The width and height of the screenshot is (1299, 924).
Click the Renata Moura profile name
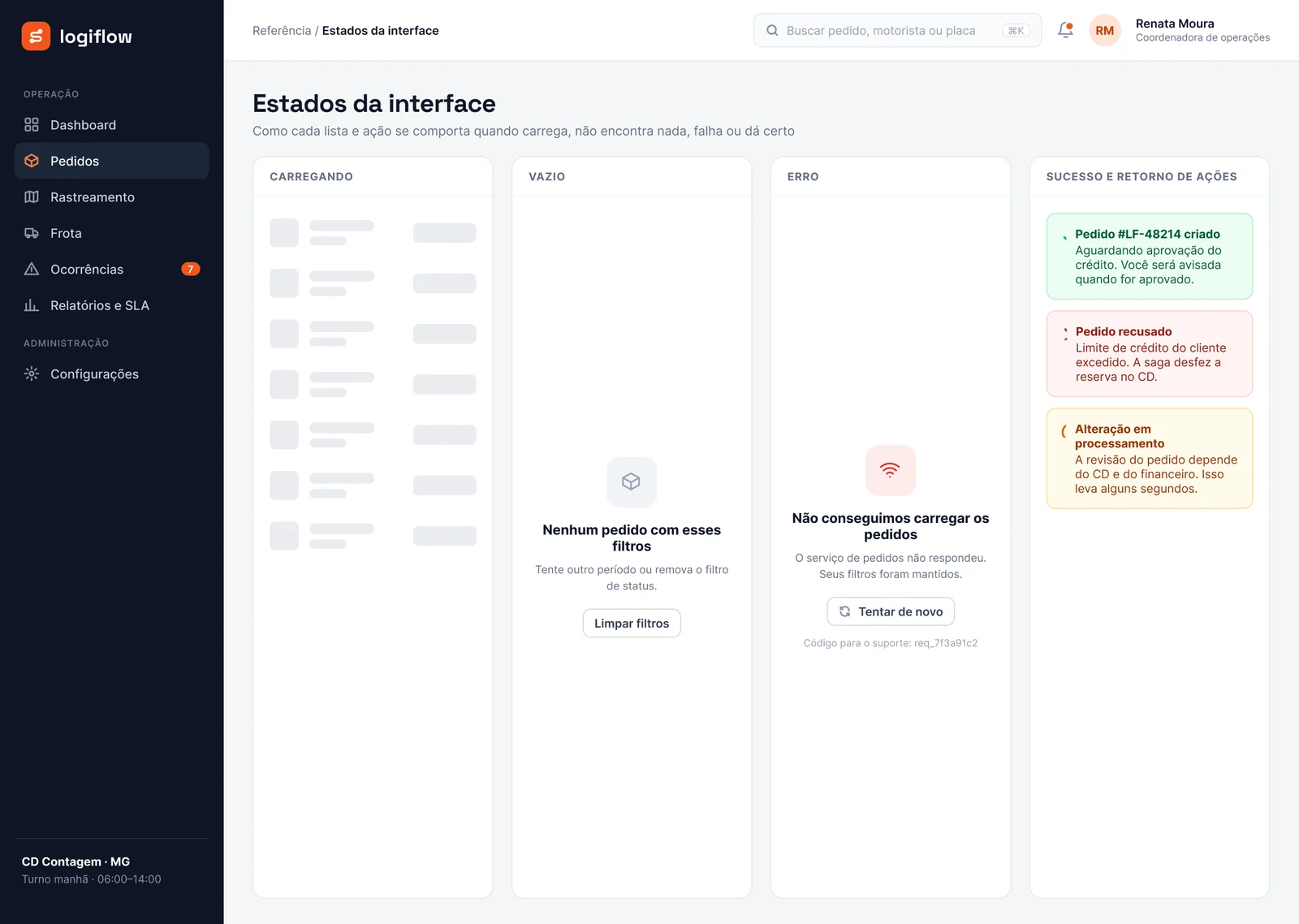coord(1175,24)
